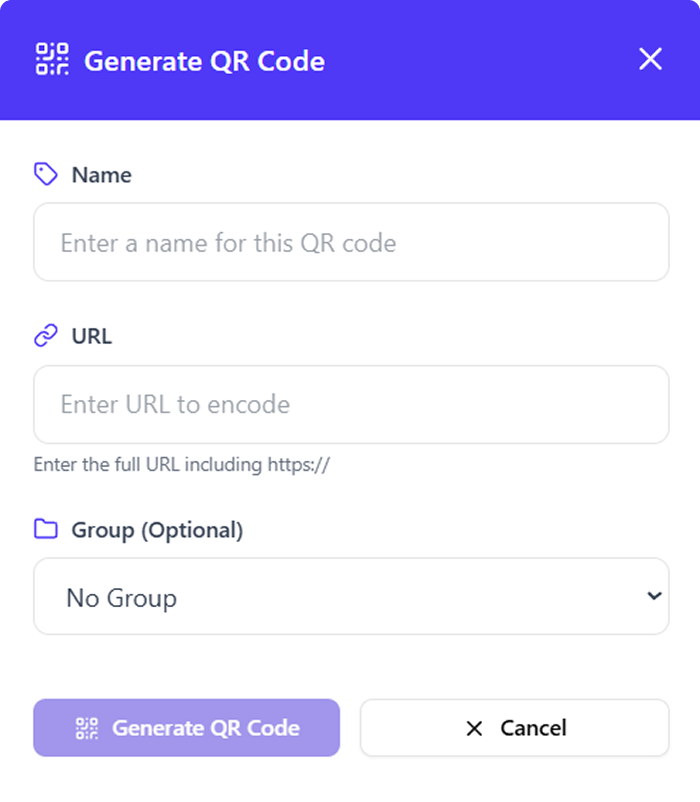
Task: Click the "Name" field label
Action: point(102,175)
